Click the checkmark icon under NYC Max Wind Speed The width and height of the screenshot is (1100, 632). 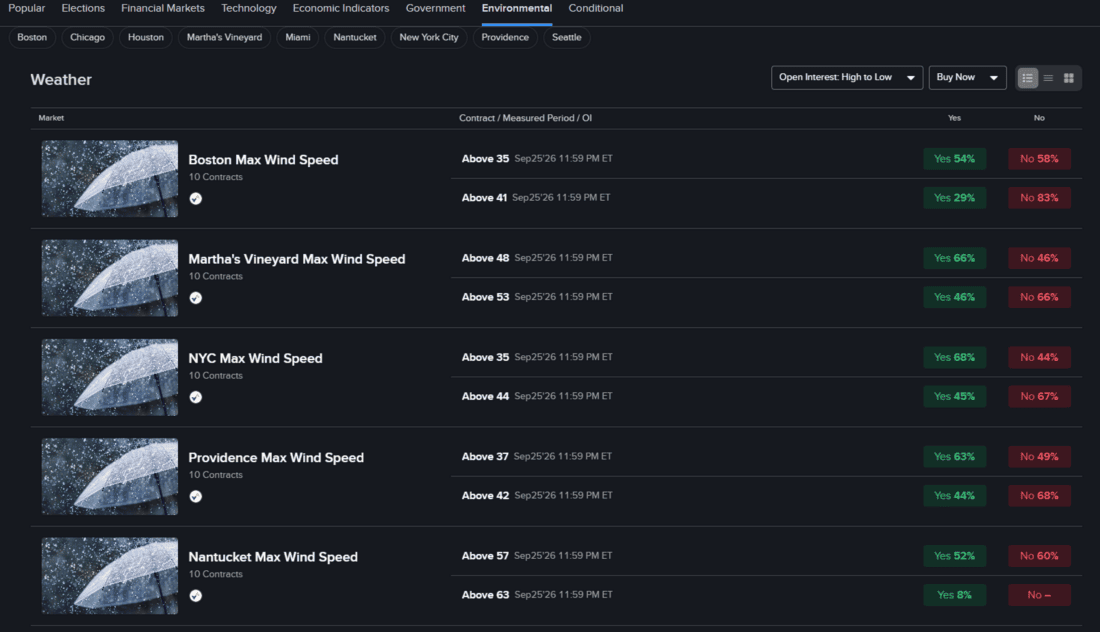(x=196, y=397)
